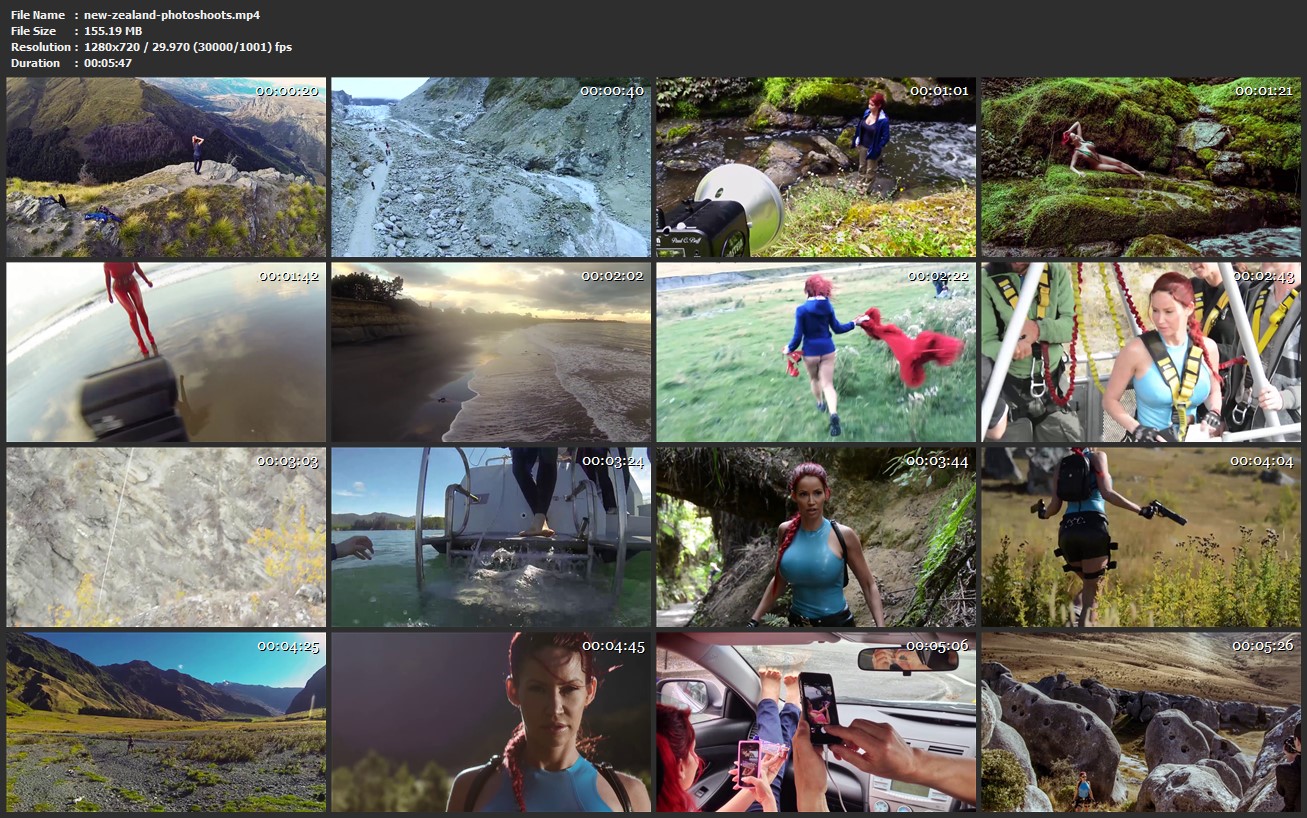Click the file name new-zealand-photoshoots.mp4
1307x818 pixels.
[172, 15]
